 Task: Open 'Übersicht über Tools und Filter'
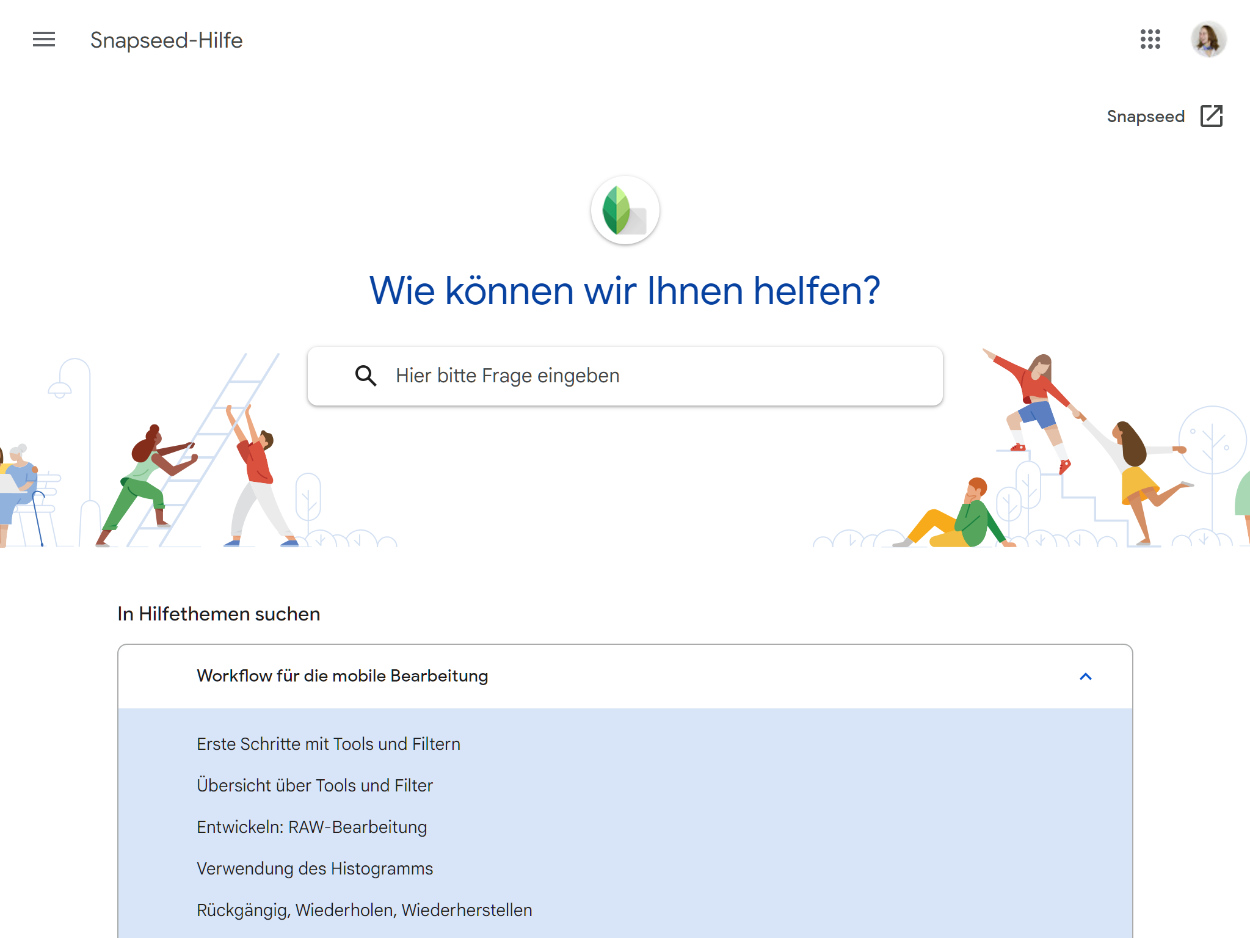tap(314, 786)
